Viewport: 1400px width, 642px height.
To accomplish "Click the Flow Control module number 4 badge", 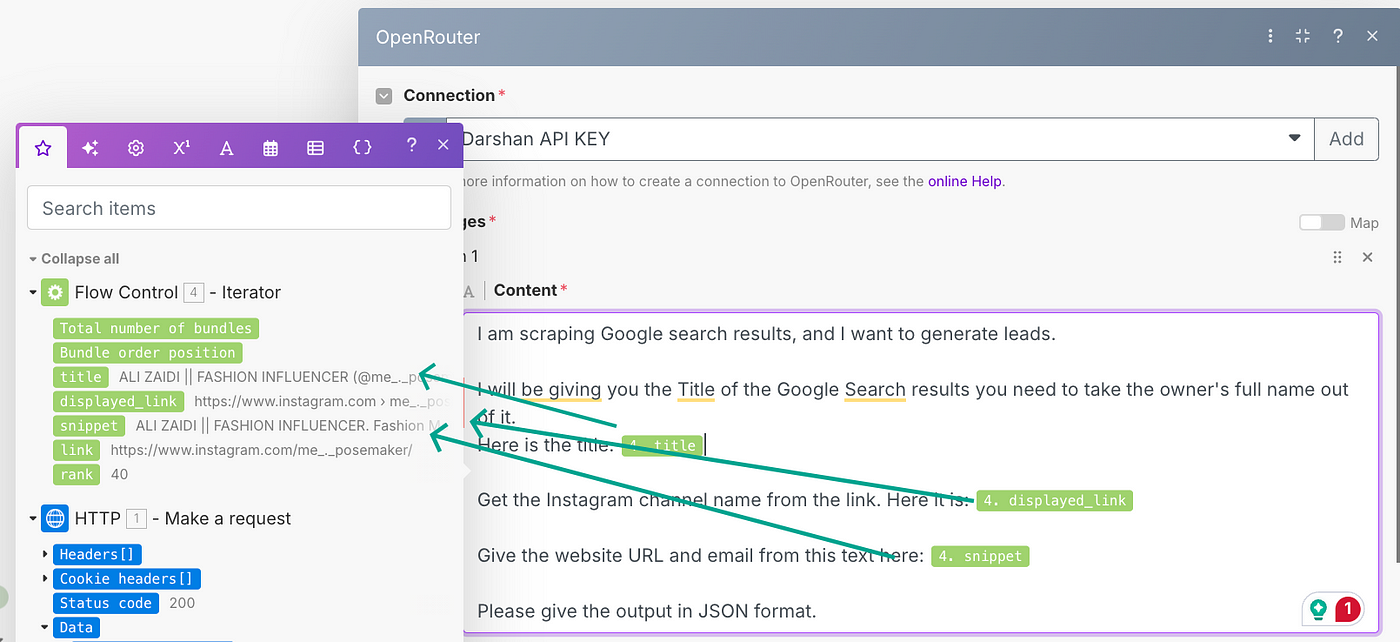I will 194,293.
